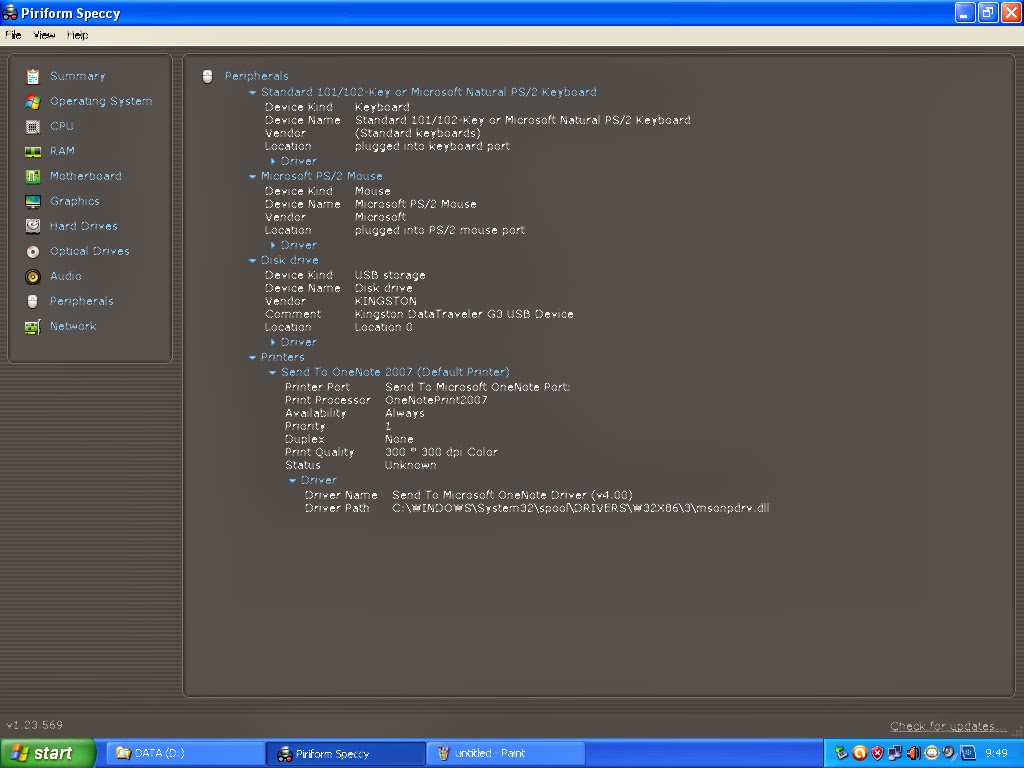Open the View menu

click(x=44, y=35)
